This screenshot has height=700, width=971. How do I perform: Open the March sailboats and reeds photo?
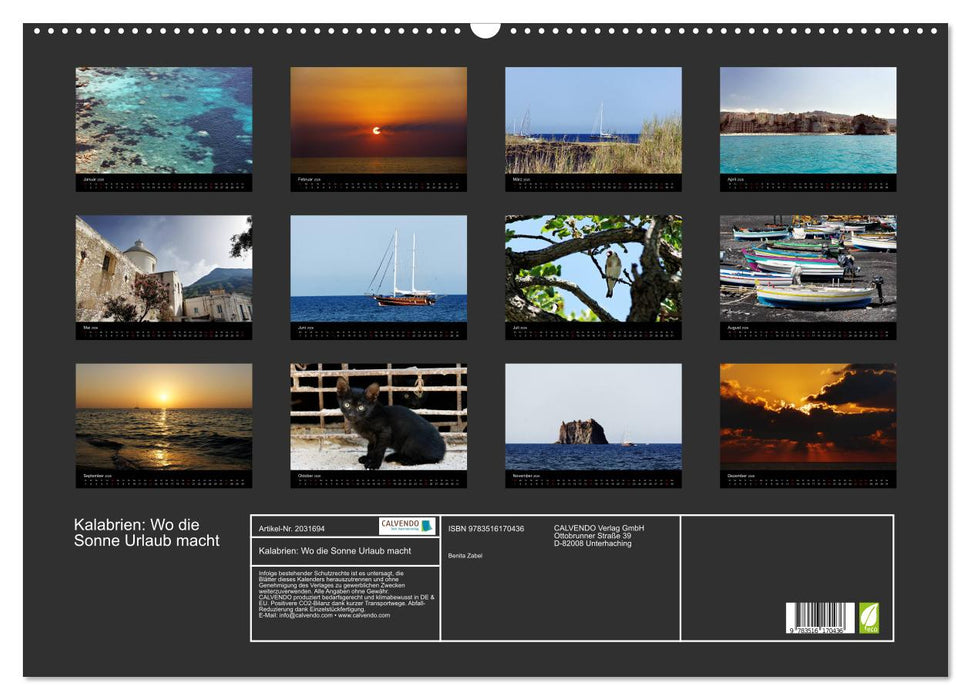(x=593, y=121)
